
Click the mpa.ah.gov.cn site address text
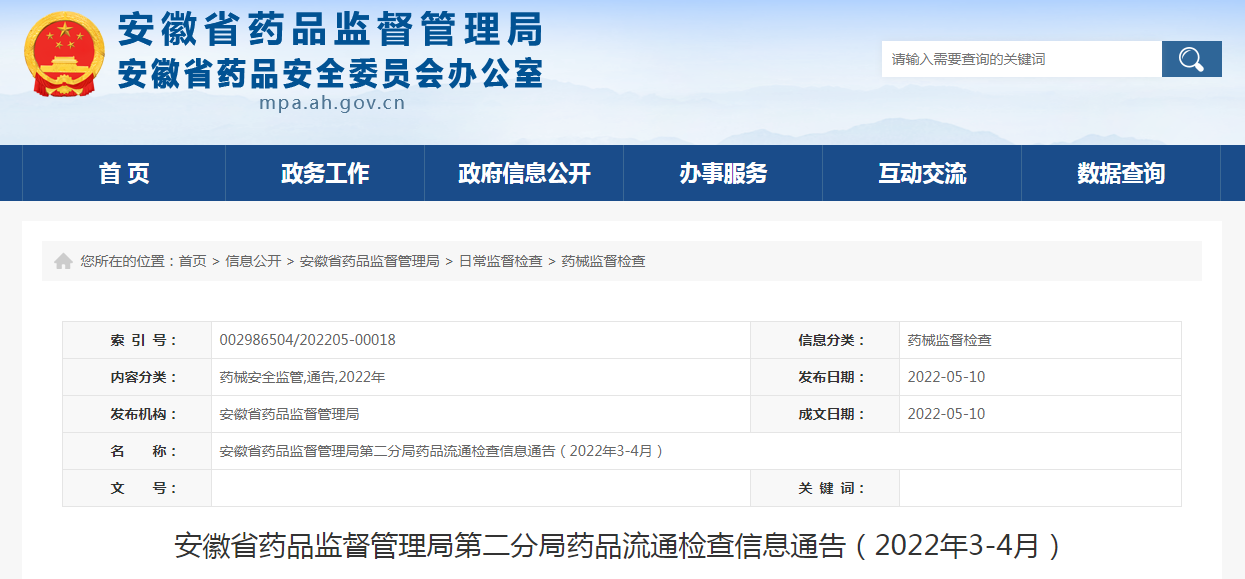332,103
